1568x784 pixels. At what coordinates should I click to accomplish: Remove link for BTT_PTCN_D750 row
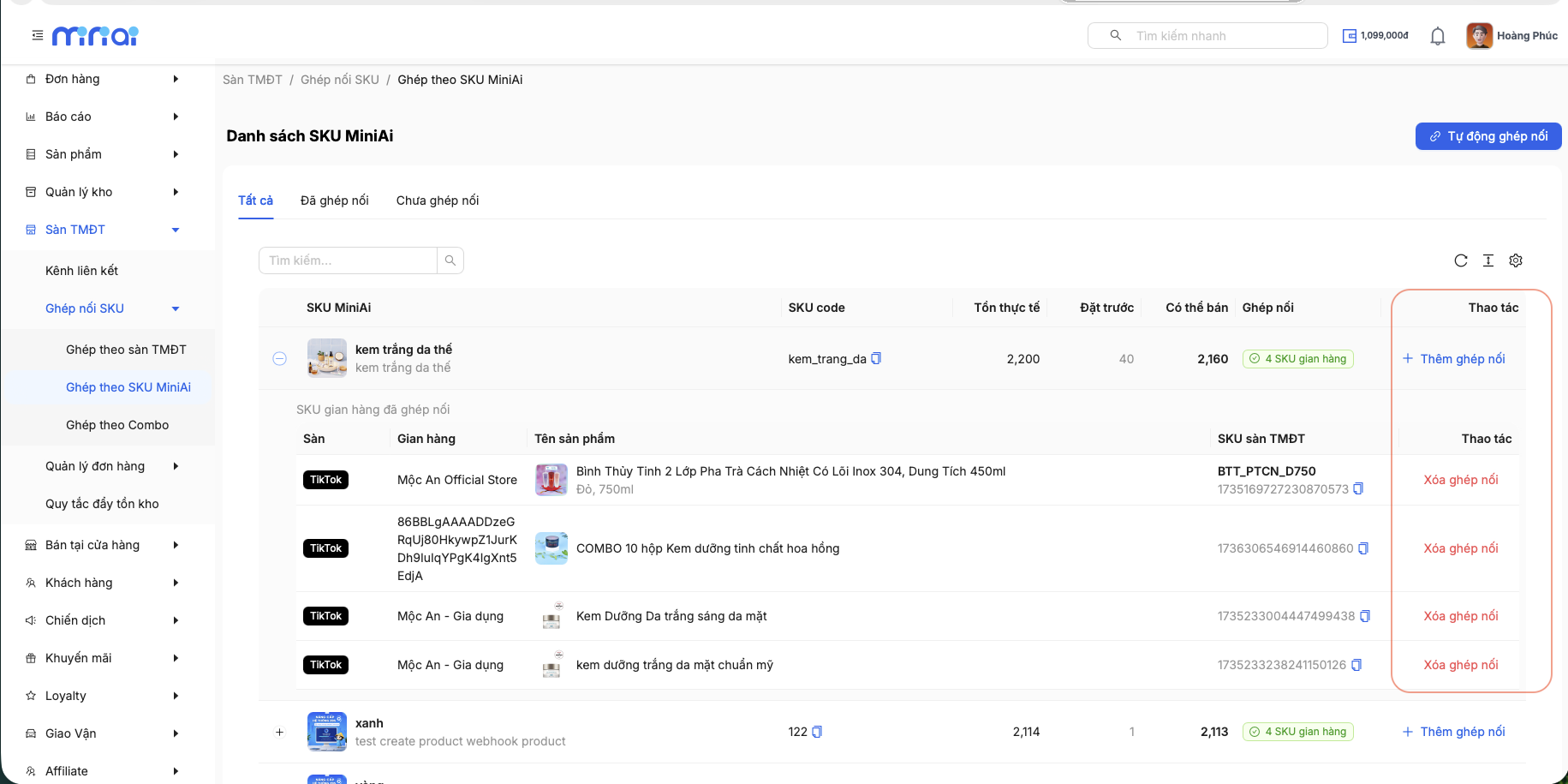coord(1461,480)
